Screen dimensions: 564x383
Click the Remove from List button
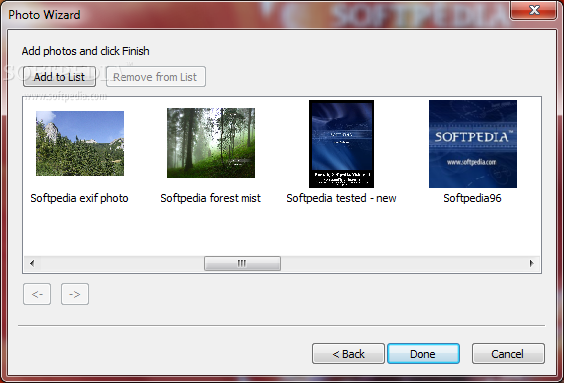pos(156,77)
